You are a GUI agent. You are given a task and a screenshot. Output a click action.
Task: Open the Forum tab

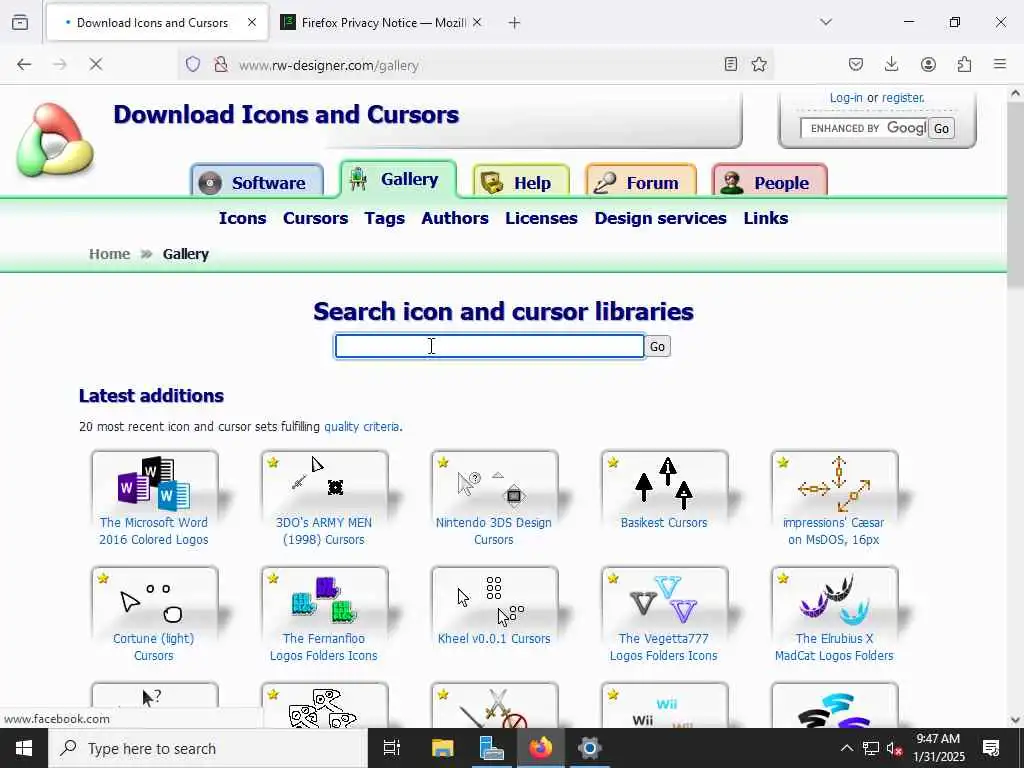click(641, 182)
